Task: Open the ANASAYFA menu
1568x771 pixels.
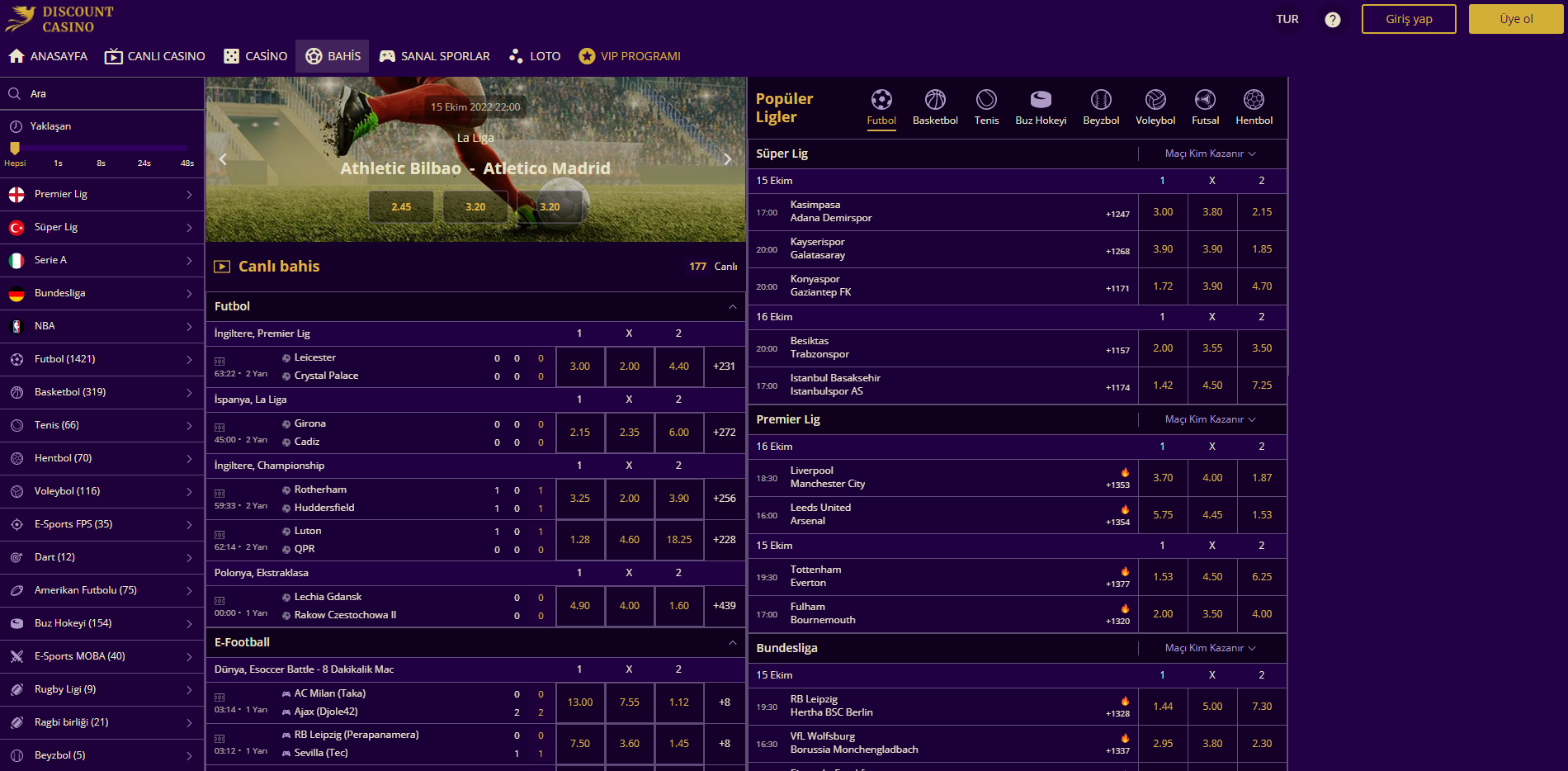Action: 48,56
